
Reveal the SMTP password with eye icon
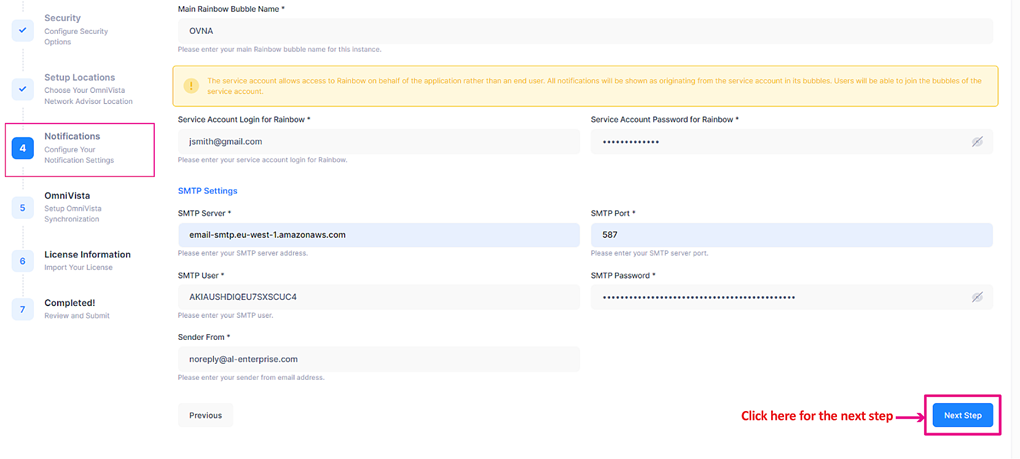pos(977,297)
